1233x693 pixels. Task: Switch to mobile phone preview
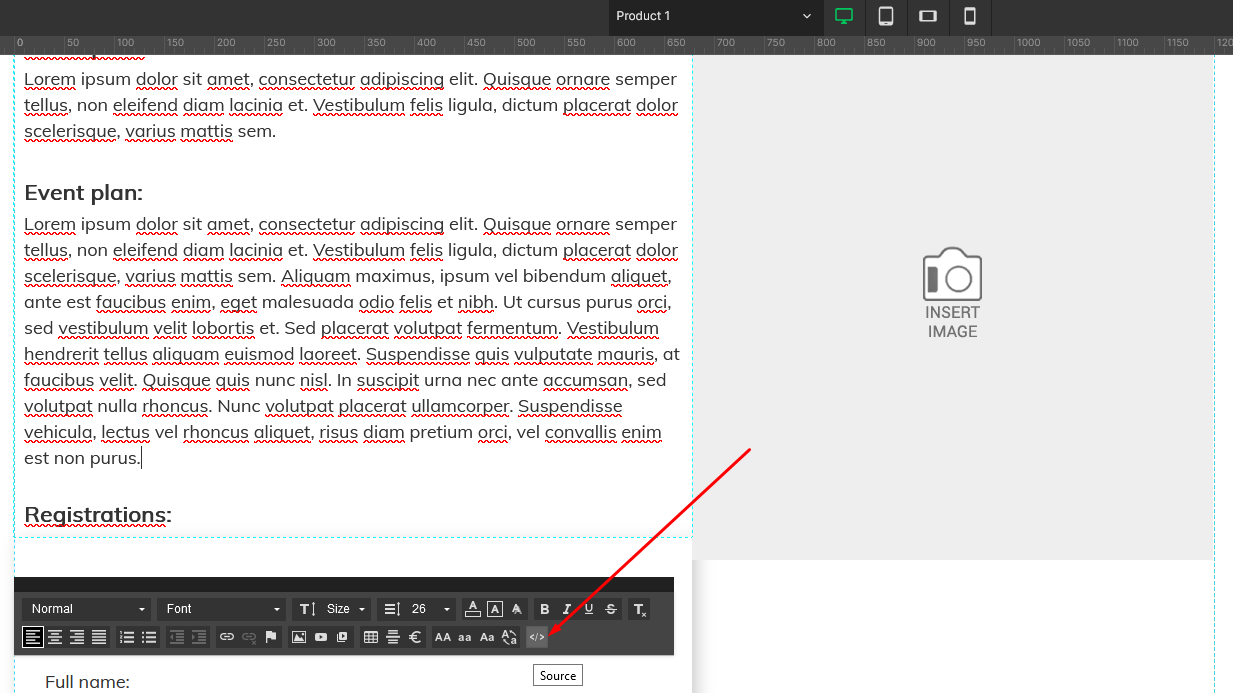click(x=969, y=16)
